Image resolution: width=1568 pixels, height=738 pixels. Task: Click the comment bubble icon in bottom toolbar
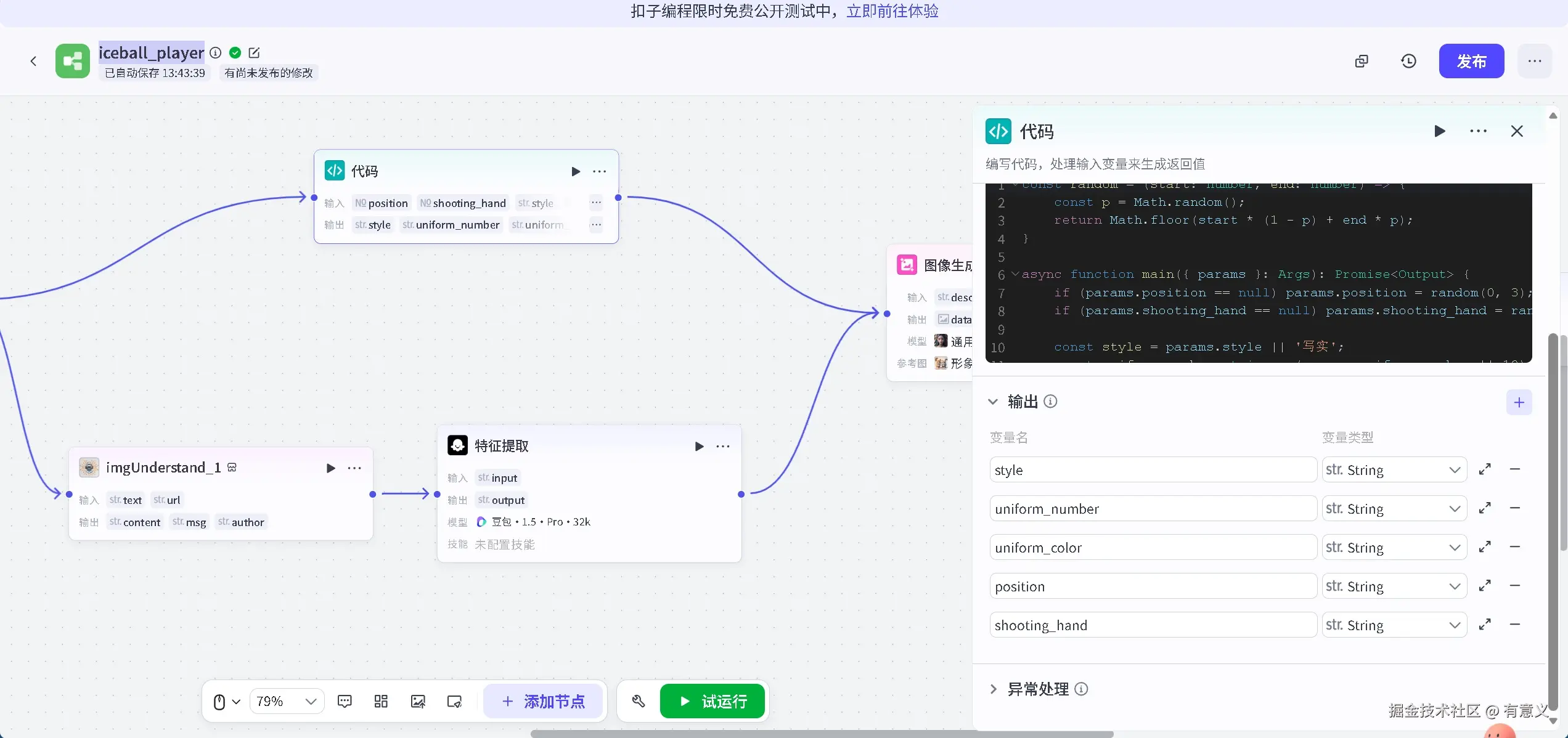tap(345, 701)
